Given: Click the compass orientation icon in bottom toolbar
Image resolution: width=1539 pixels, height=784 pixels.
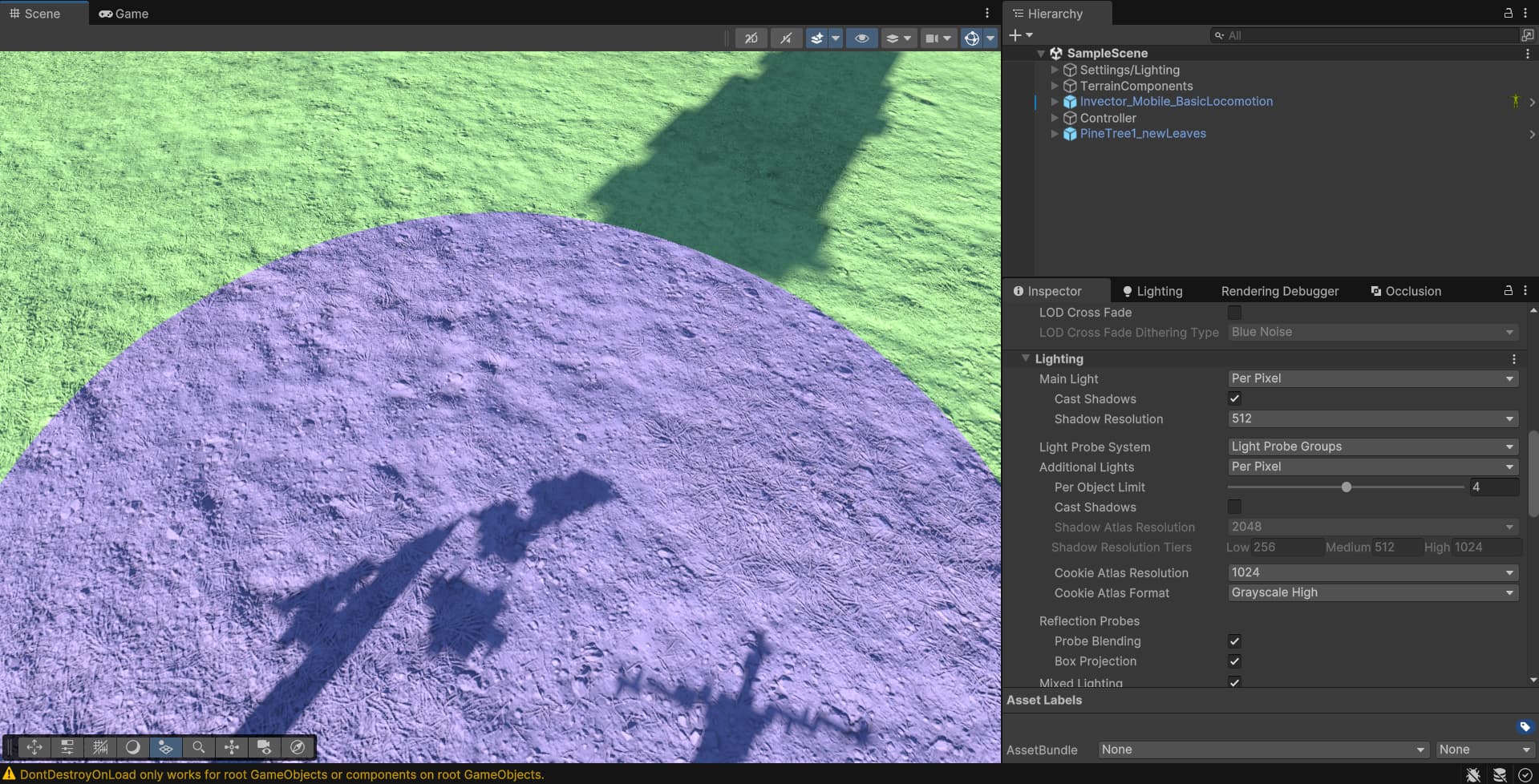Looking at the screenshot, I should click(298, 747).
